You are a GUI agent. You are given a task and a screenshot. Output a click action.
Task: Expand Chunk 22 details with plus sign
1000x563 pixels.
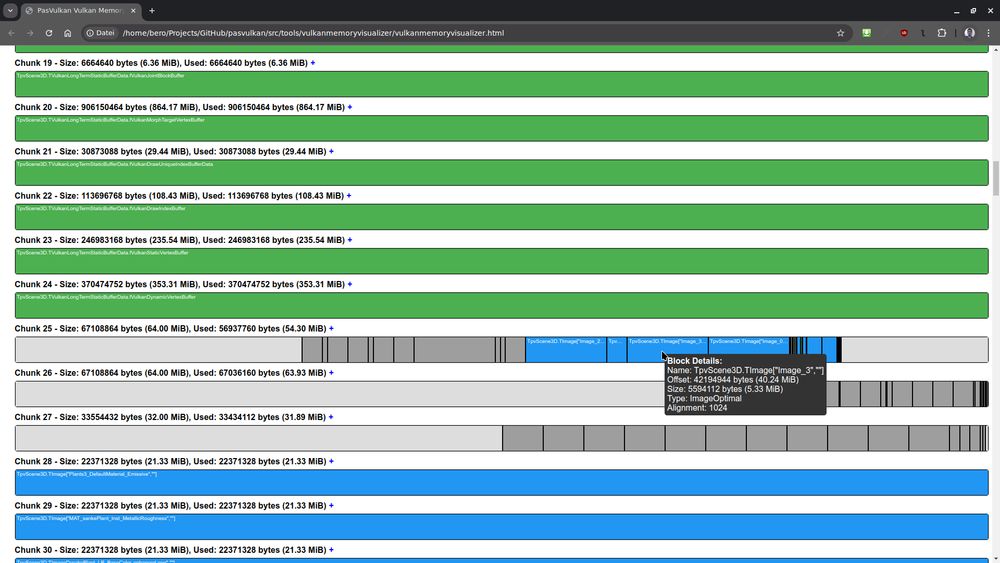point(349,196)
